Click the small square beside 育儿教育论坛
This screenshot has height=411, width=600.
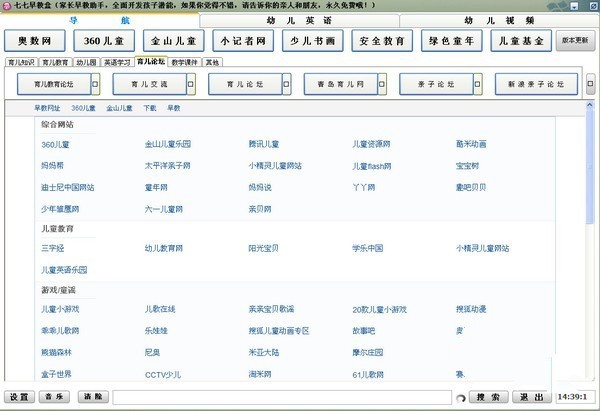[95, 84]
